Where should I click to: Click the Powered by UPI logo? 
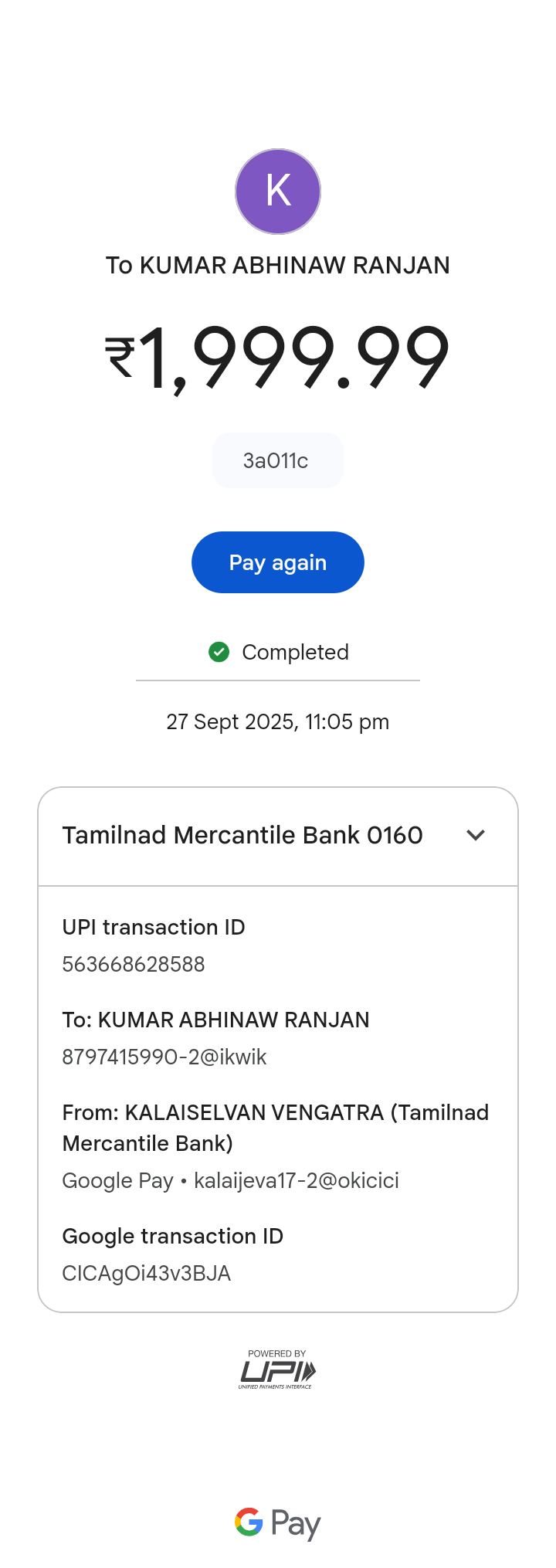coord(277,1370)
